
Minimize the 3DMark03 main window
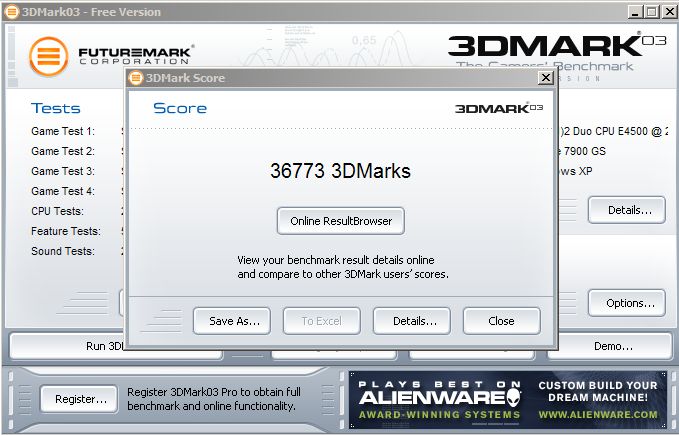click(635, 12)
